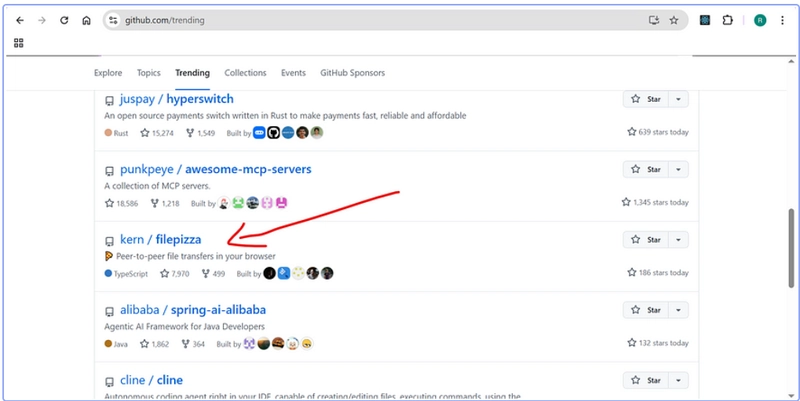Star the awesome-mcp-servers repository
This screenshot has height=401, width=800.
[646, 169]
